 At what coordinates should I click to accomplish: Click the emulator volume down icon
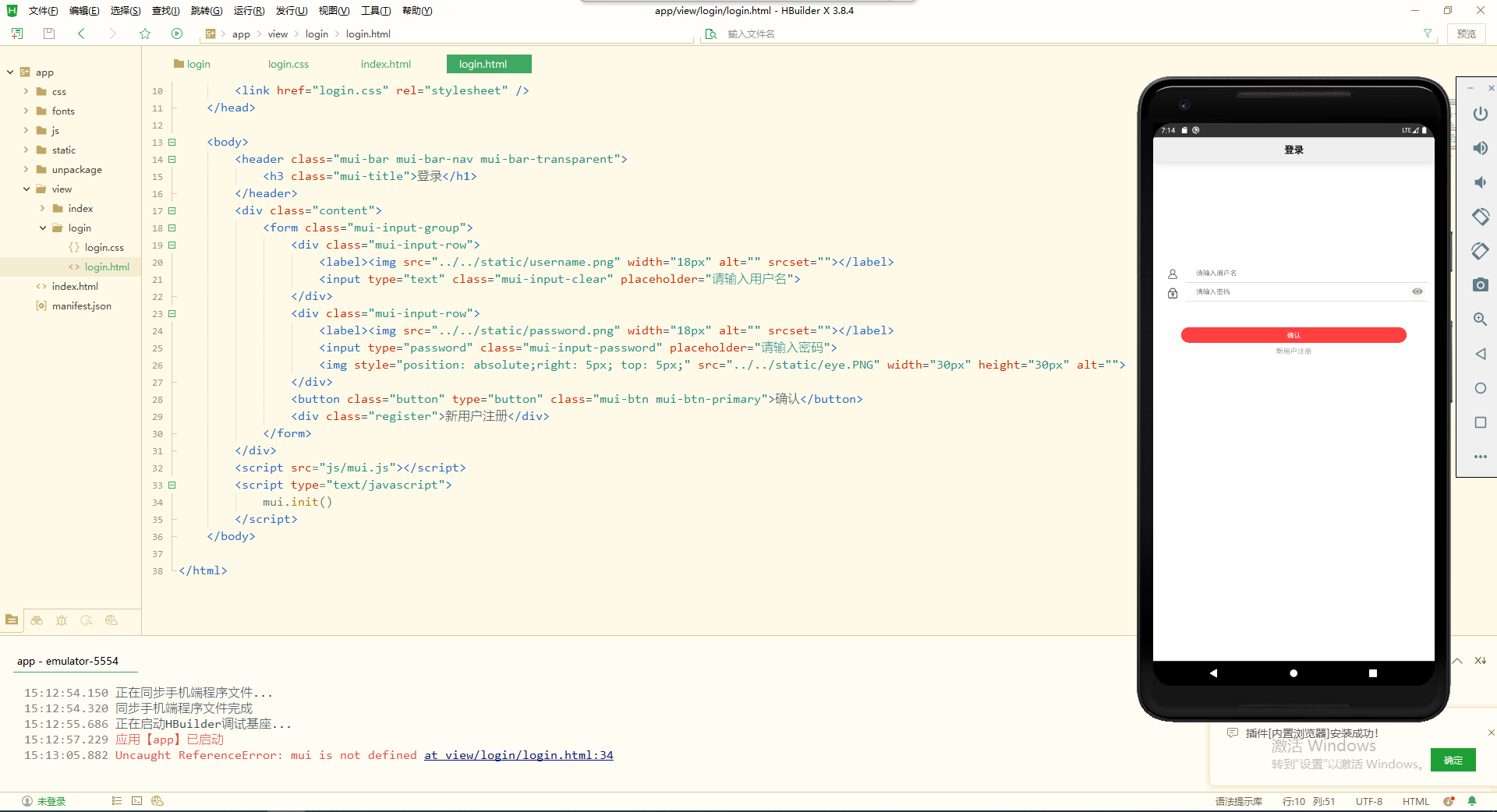click(1480, 182)
